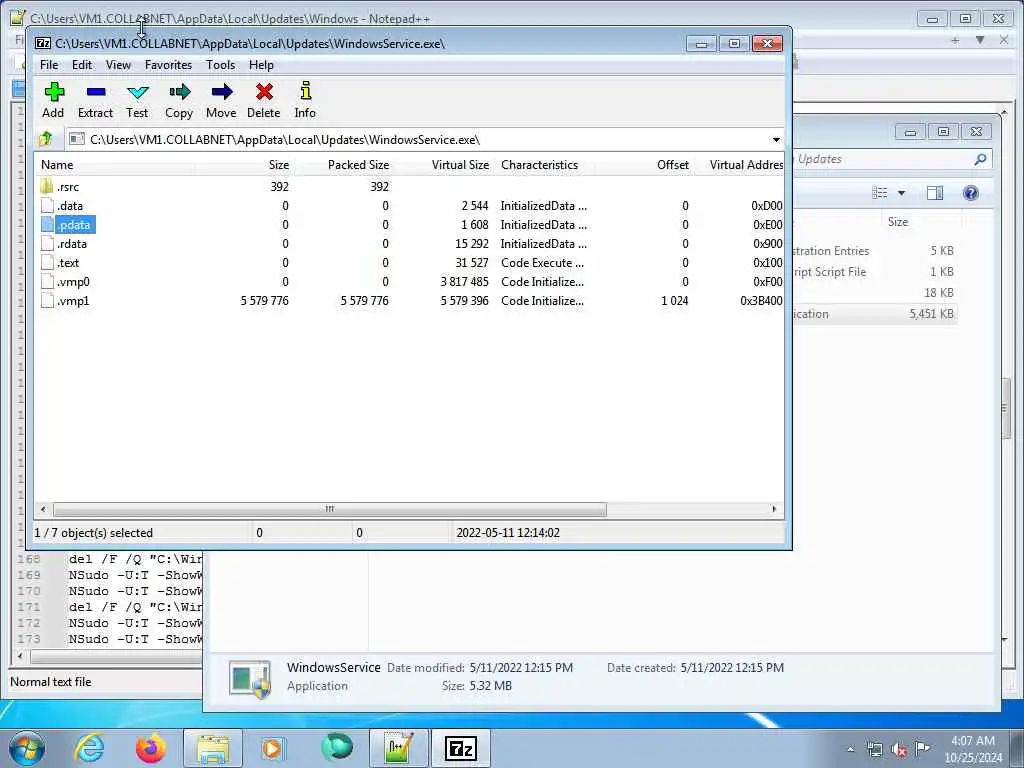Click the 7-Zip address path field
This screenshot has height=768, width=1024.
(417, 140)
